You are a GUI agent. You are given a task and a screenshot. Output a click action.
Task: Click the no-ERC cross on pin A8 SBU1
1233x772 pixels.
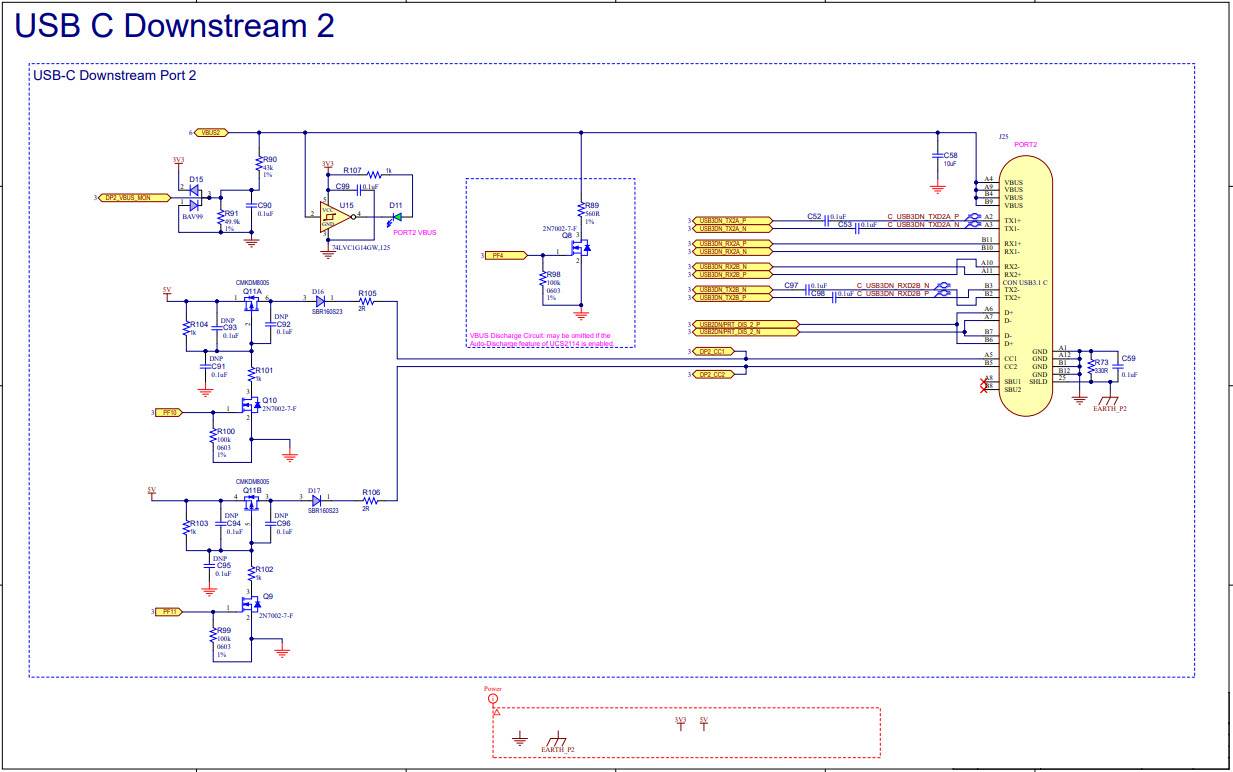click(984, 381)
